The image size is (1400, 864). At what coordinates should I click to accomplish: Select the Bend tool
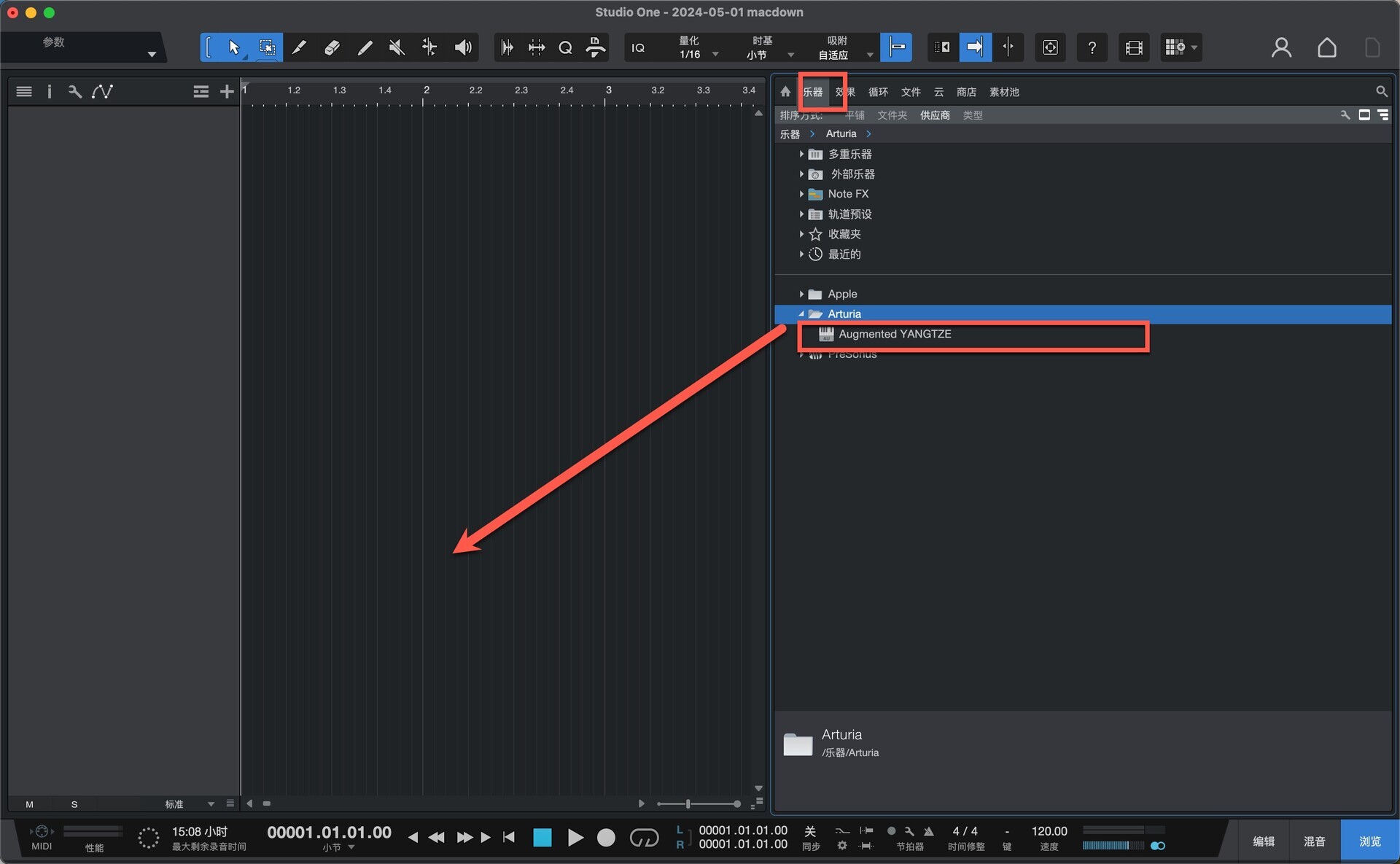coord(429,47)
